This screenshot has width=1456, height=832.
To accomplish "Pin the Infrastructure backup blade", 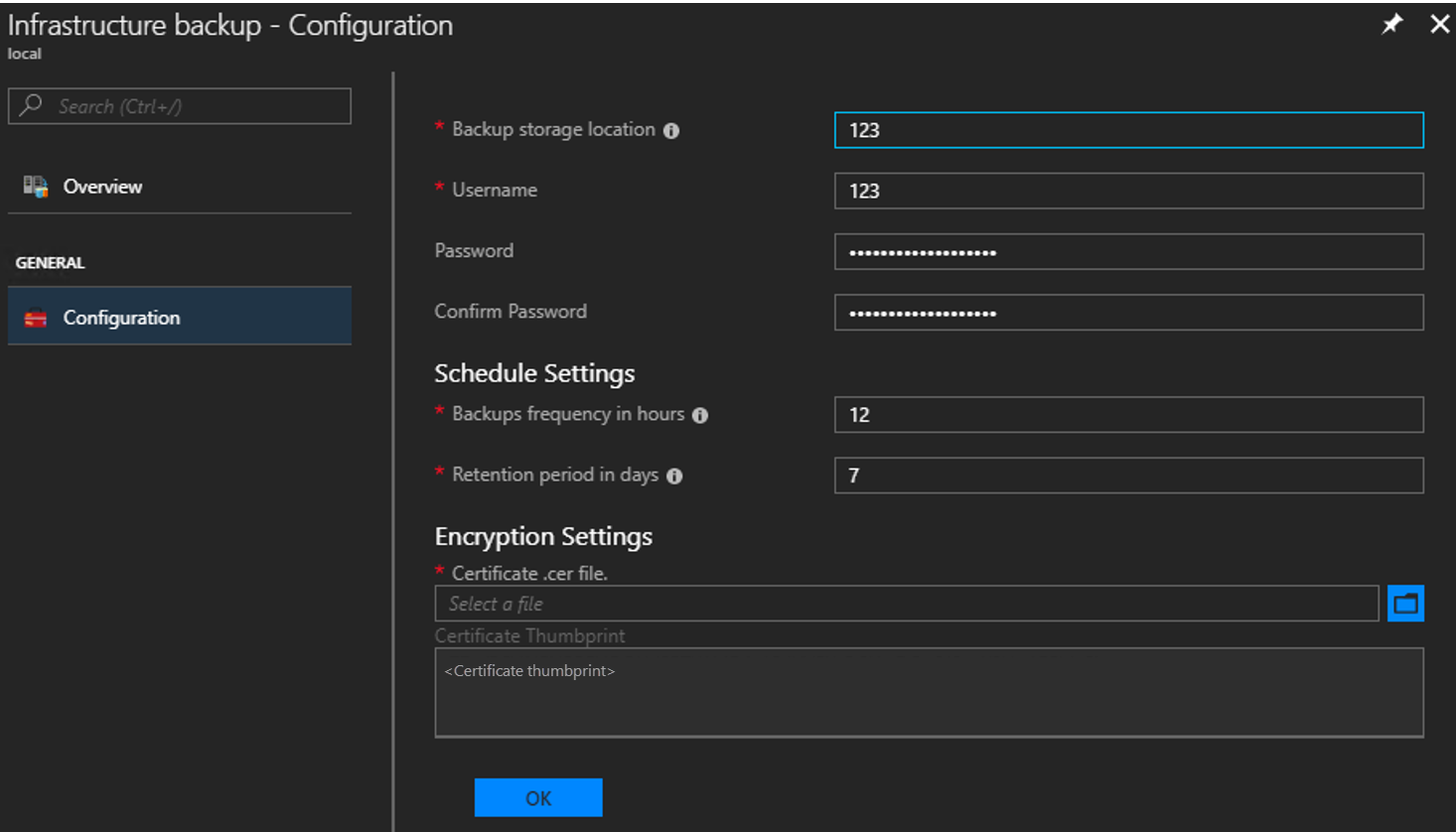I will [1392, 24].
